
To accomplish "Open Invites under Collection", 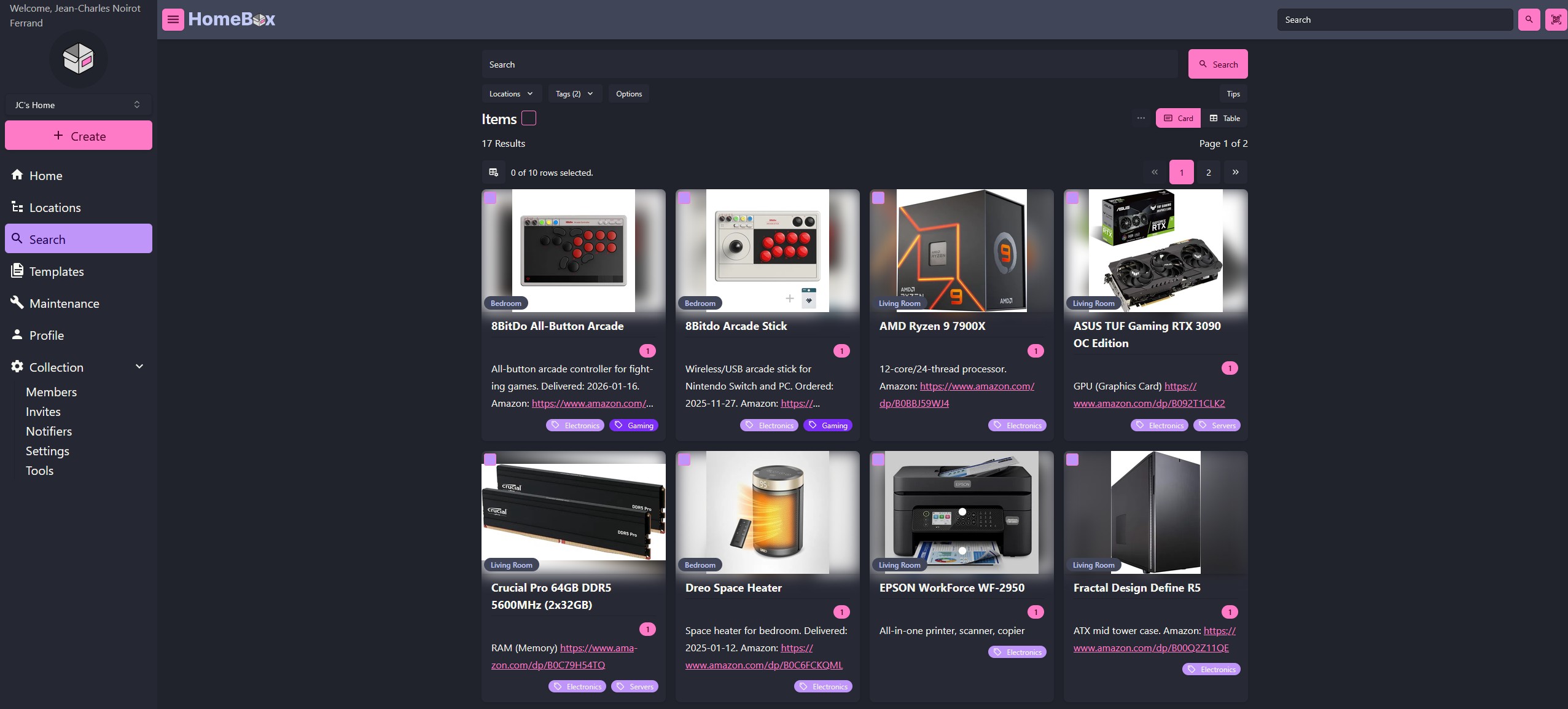I will coord(43,412).
